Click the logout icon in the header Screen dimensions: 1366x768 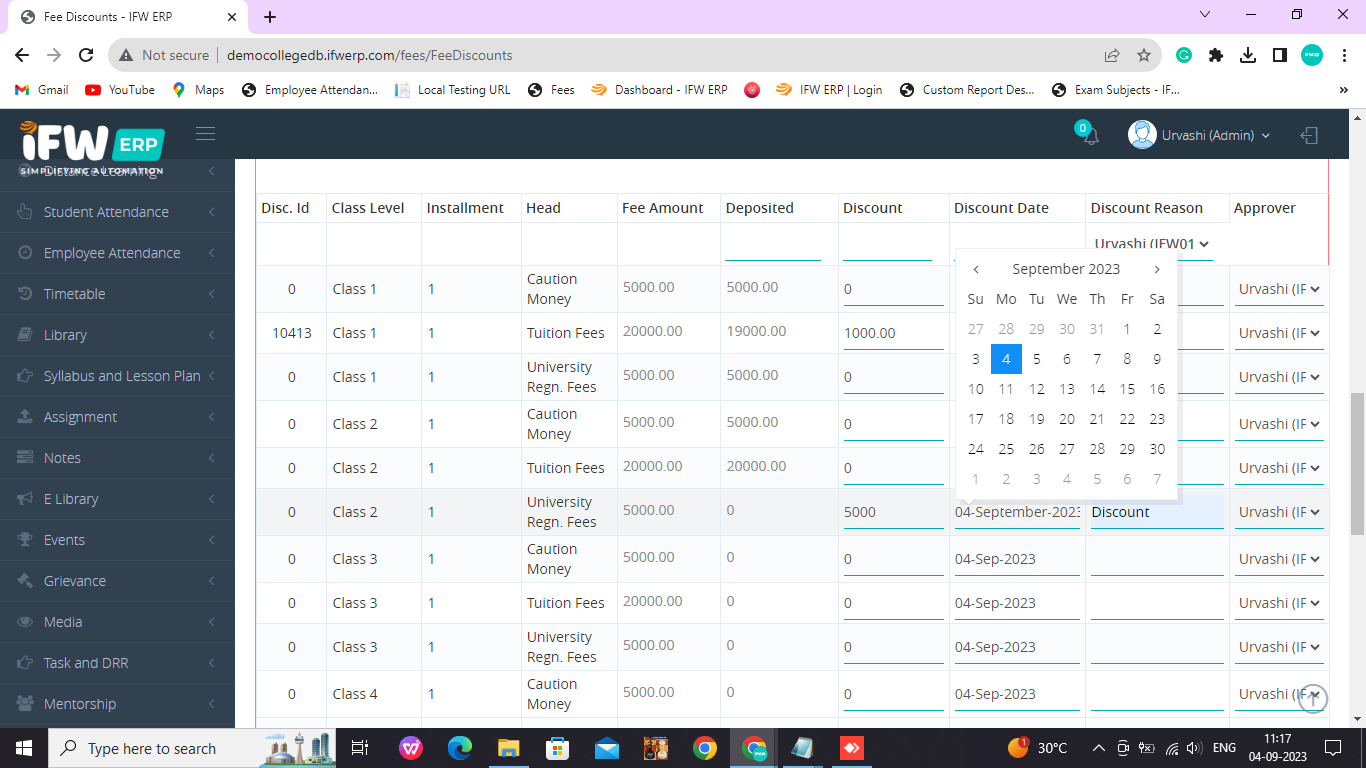tap(1309, 135)
